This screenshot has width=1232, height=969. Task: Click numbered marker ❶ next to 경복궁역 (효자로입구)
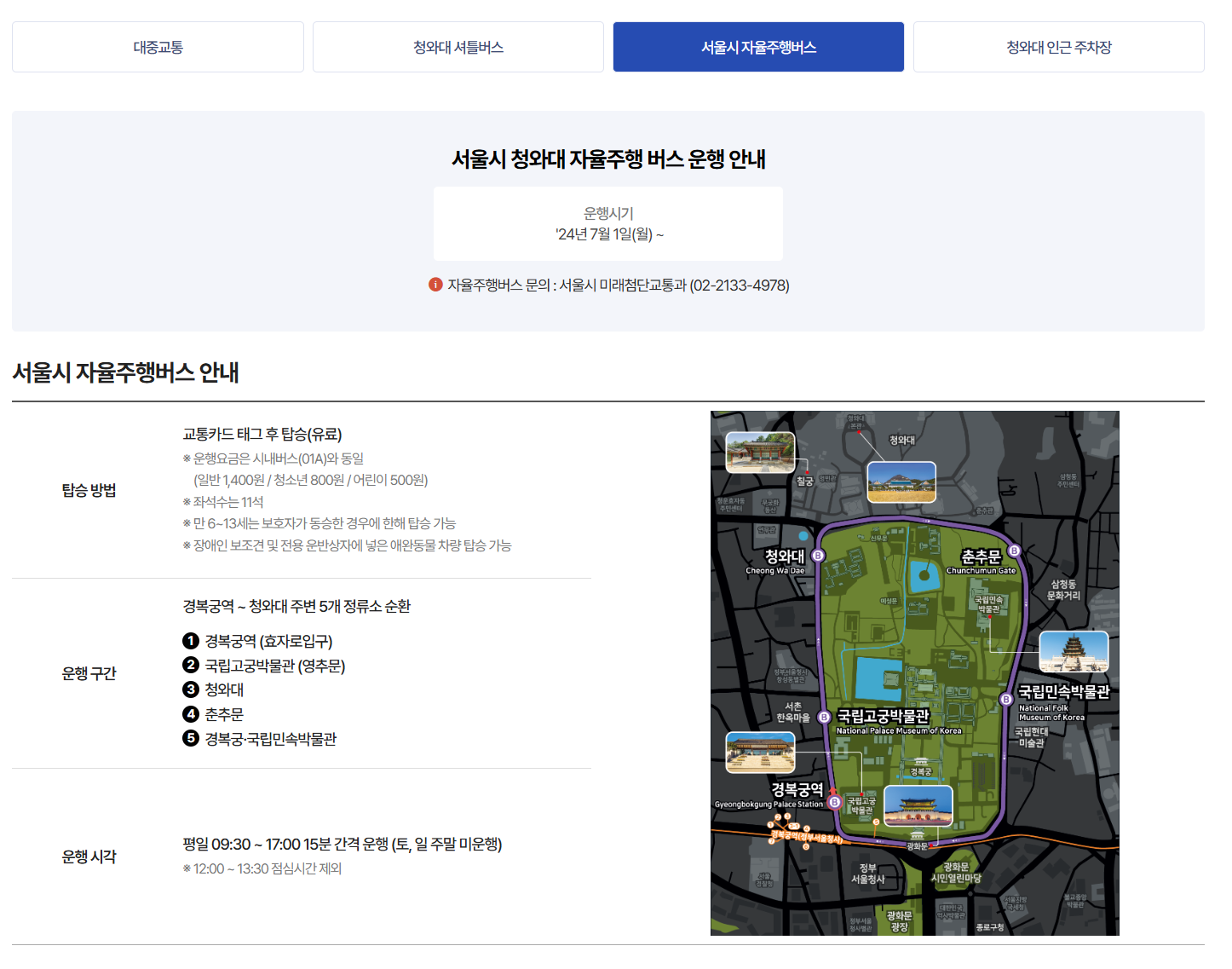point(189,640)
